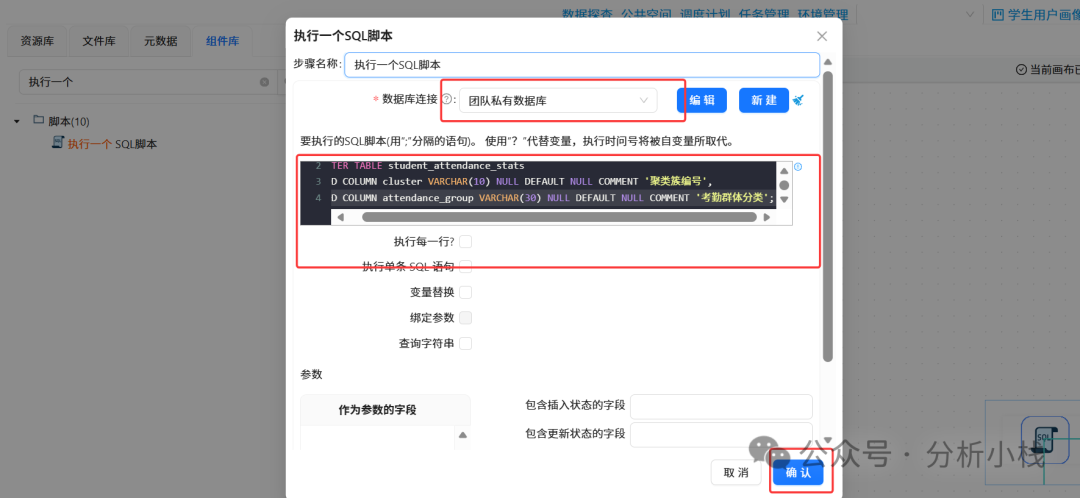This screenshot has height=498, width=1080.
Task: Collapse the 脚本(10) tree node
Action: (17, 121)
